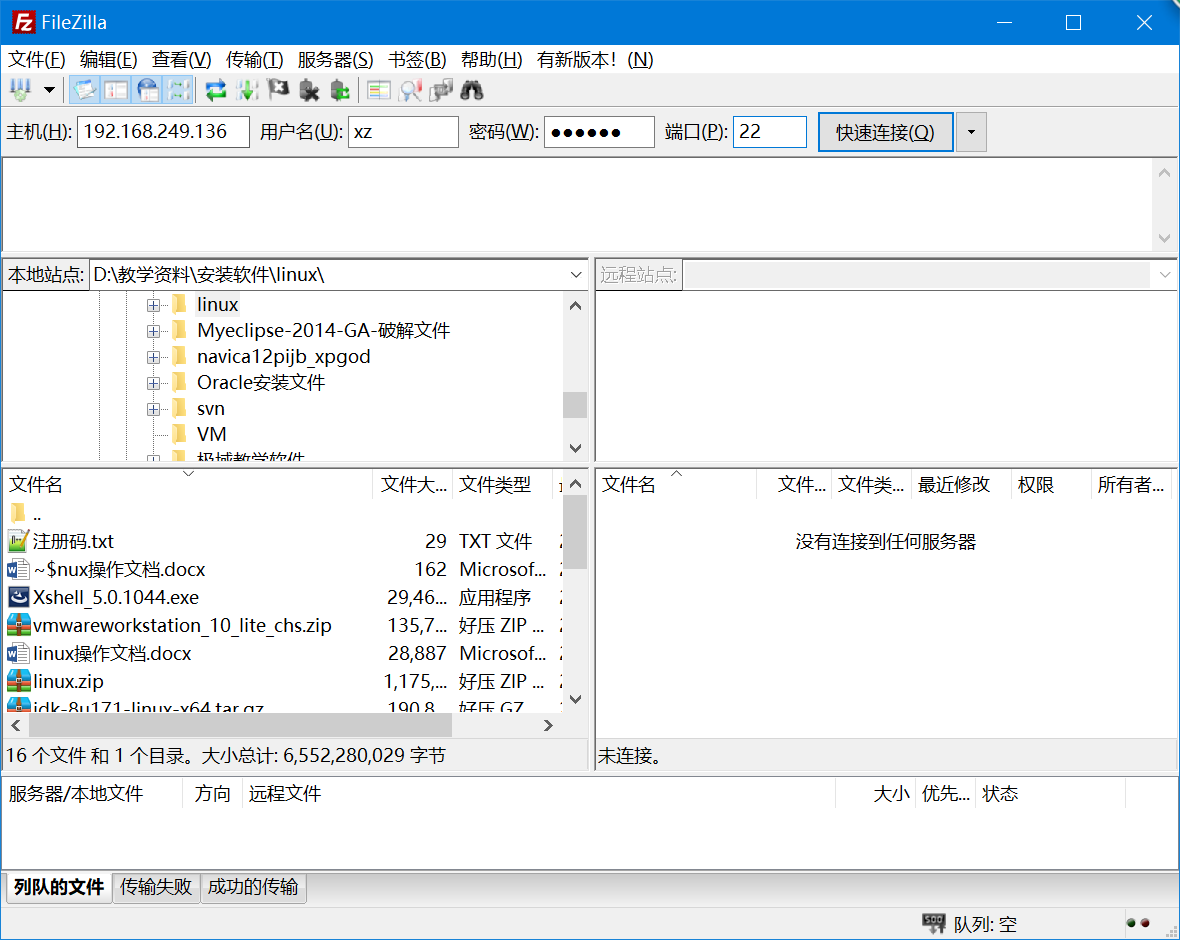Click the local file list horizontal scrollbar

240,726
